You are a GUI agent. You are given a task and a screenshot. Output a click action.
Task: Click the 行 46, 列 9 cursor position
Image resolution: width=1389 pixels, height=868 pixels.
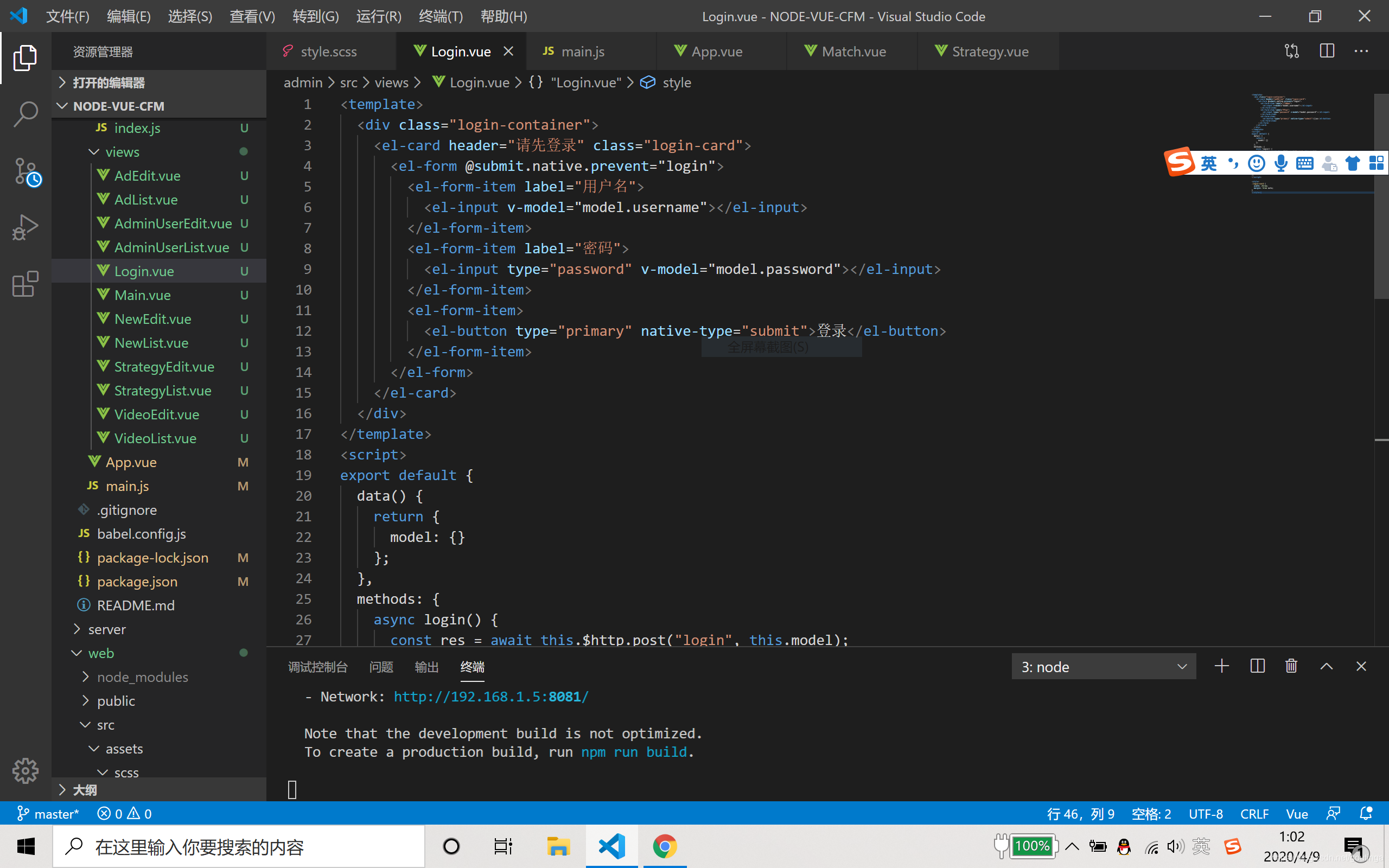[1080, 813]
